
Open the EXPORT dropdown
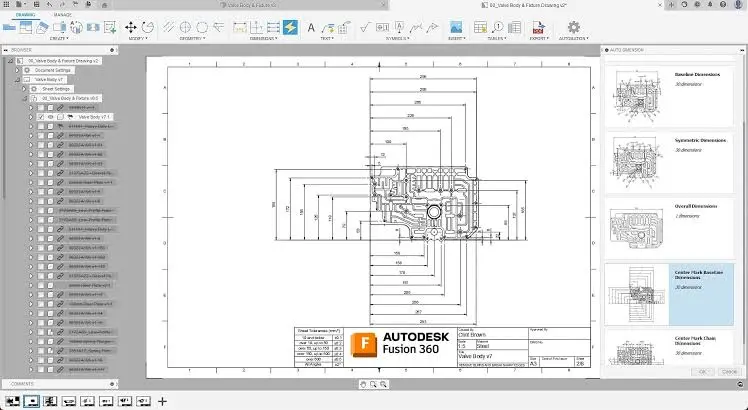point(539,38)
